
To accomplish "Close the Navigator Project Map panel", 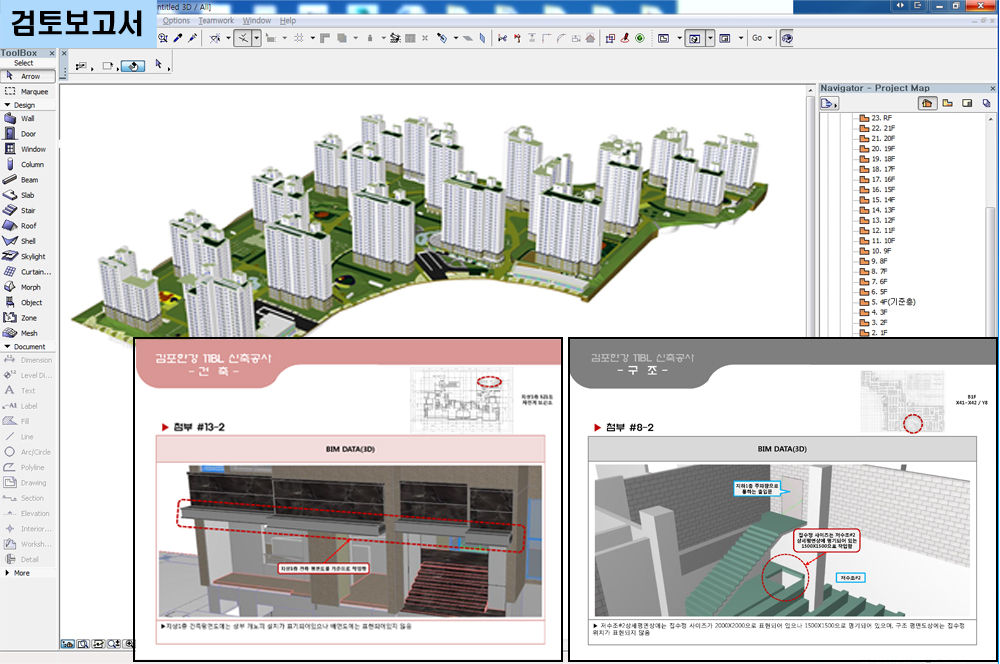I will pyautogui.click(x=992, y=89).
